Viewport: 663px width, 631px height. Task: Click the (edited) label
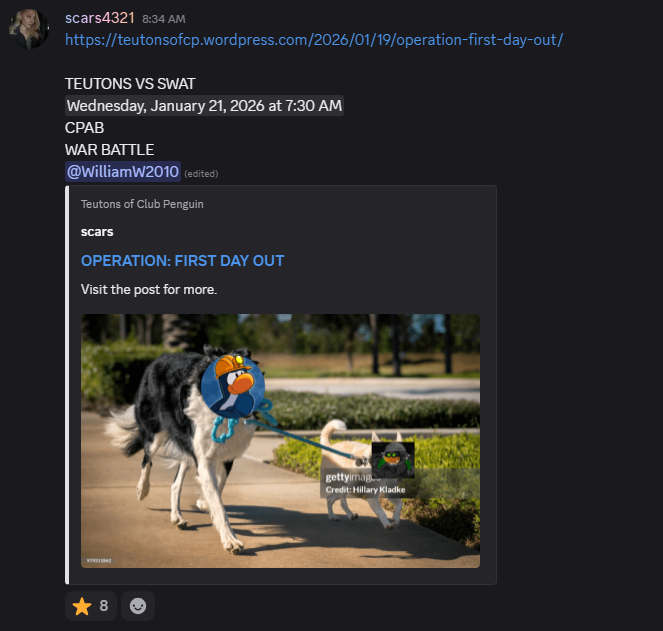click(x=201, y=173)
